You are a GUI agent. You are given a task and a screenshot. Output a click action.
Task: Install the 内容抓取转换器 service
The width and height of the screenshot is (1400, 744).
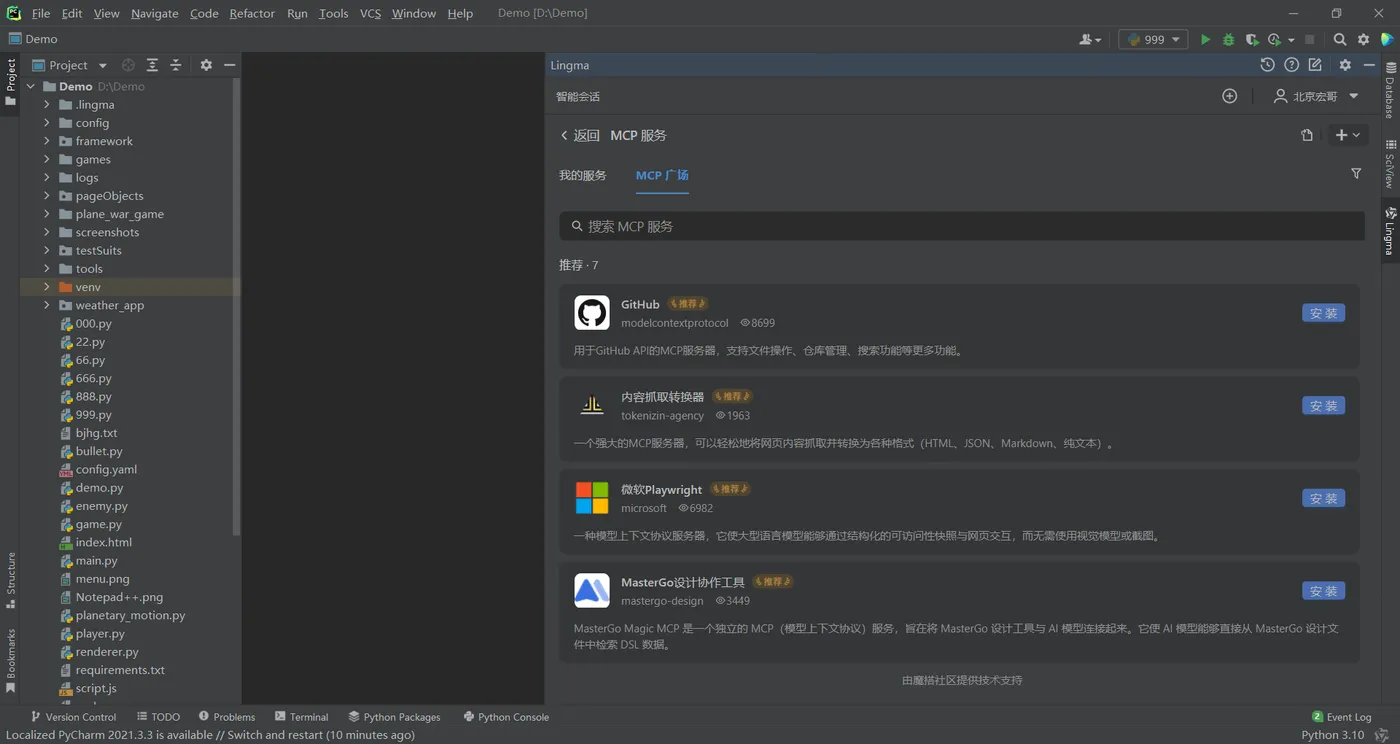[x=1323, y=405]
